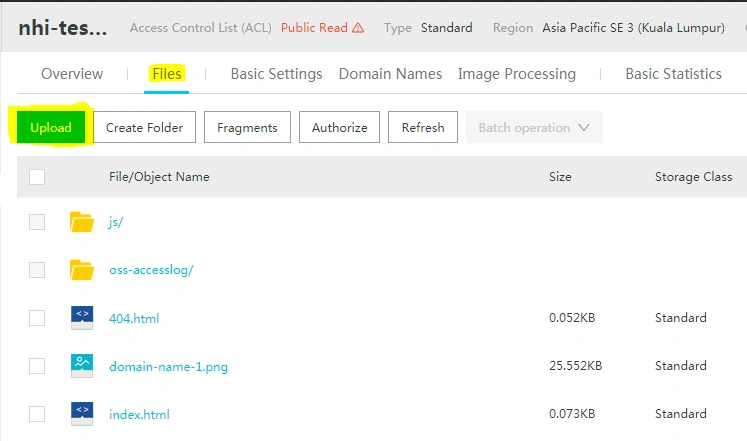The image size is (747, 441).
Task: Open the Basic Statistics tab
Action: pos(673,74)
